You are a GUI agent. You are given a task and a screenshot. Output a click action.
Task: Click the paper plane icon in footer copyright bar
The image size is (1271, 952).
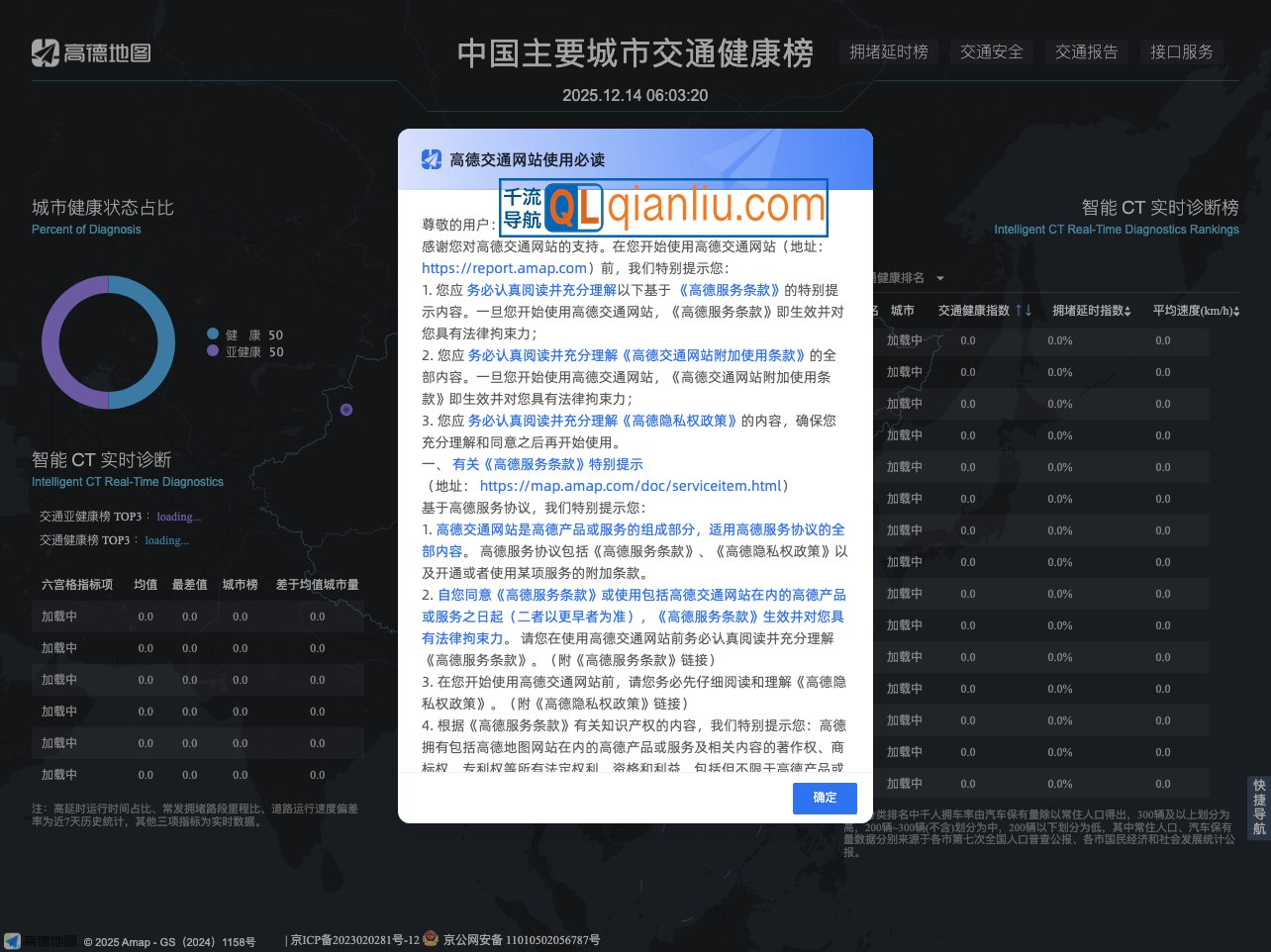tap(12, 941)
